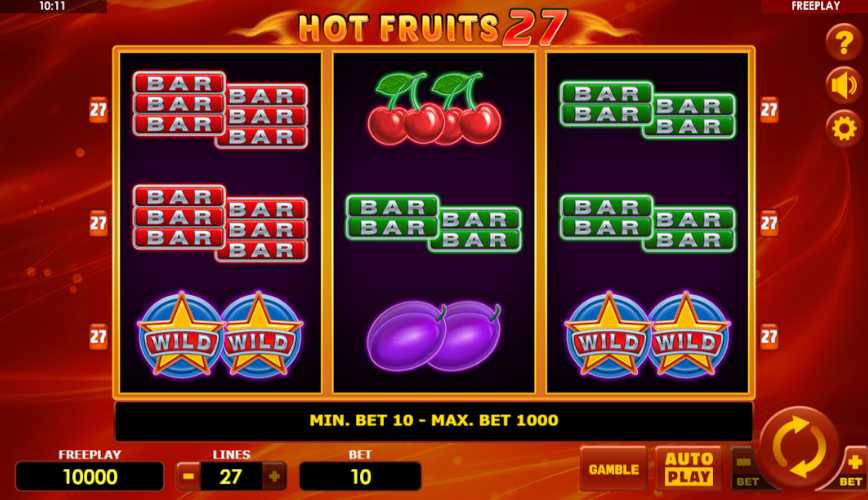868x500 pixels.
Task: Increase lines with the plus button
Action: click(274, 476)
